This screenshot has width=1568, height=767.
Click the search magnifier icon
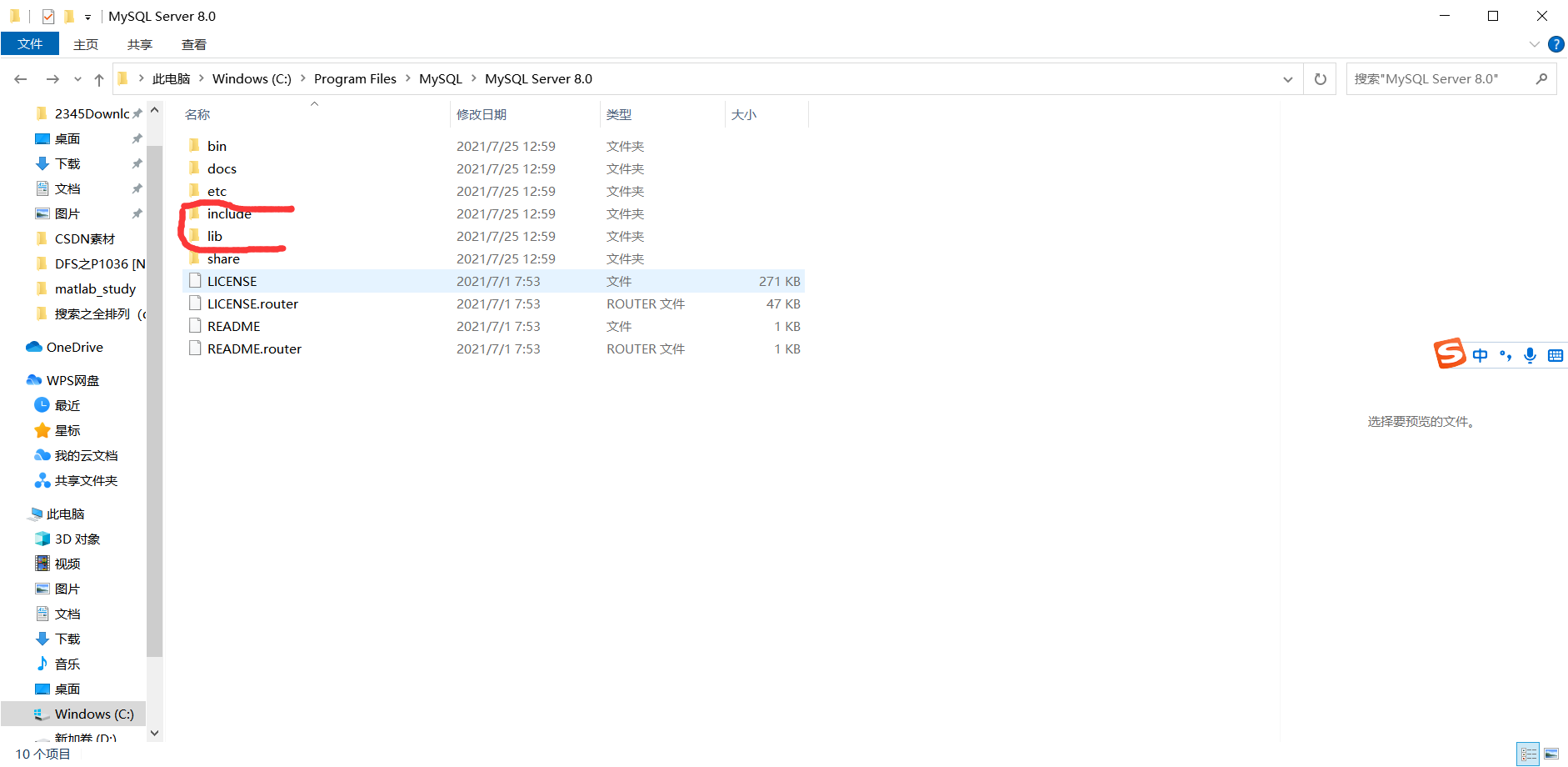click(x=1541, y=79)
